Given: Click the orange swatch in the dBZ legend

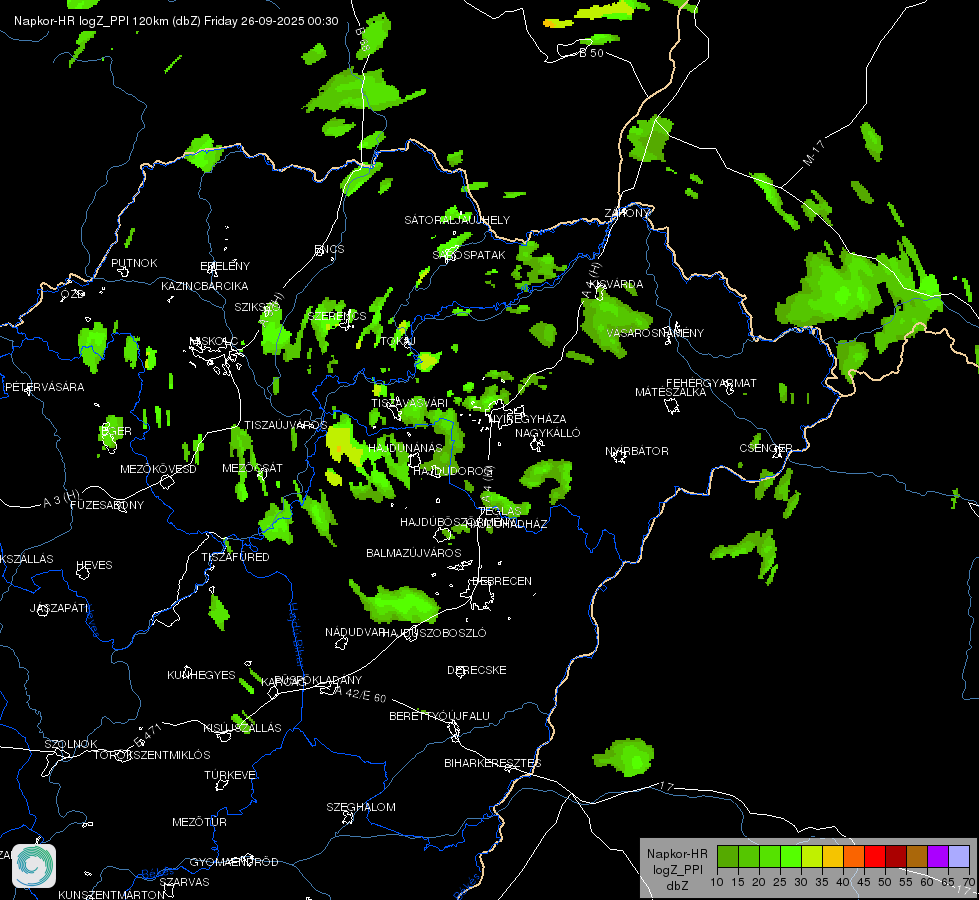Looking at the screenshot, I should [854, 857].
